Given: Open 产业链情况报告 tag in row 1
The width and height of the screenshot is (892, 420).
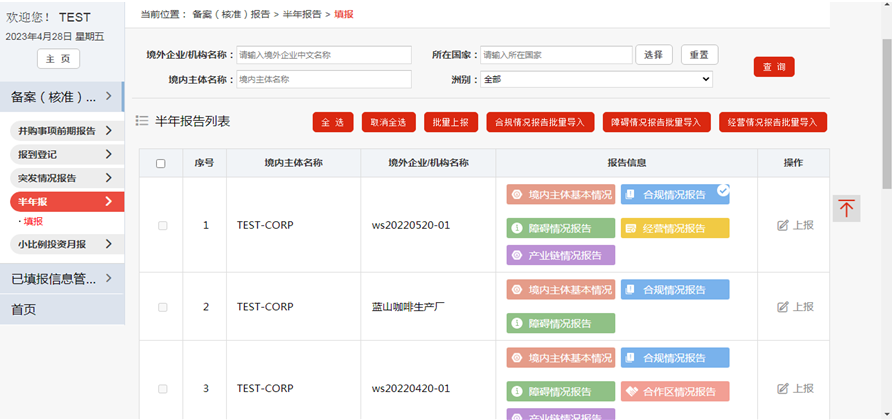Looking at the screenshot, I should click(560, 255).
